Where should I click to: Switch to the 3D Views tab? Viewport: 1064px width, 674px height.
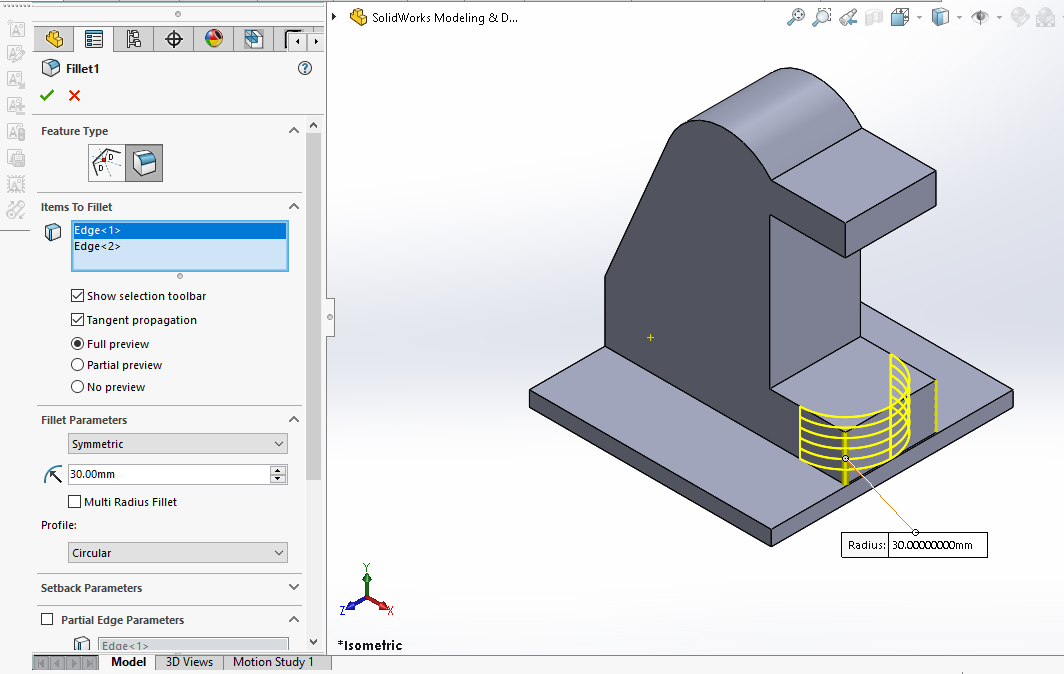[189, 662]
